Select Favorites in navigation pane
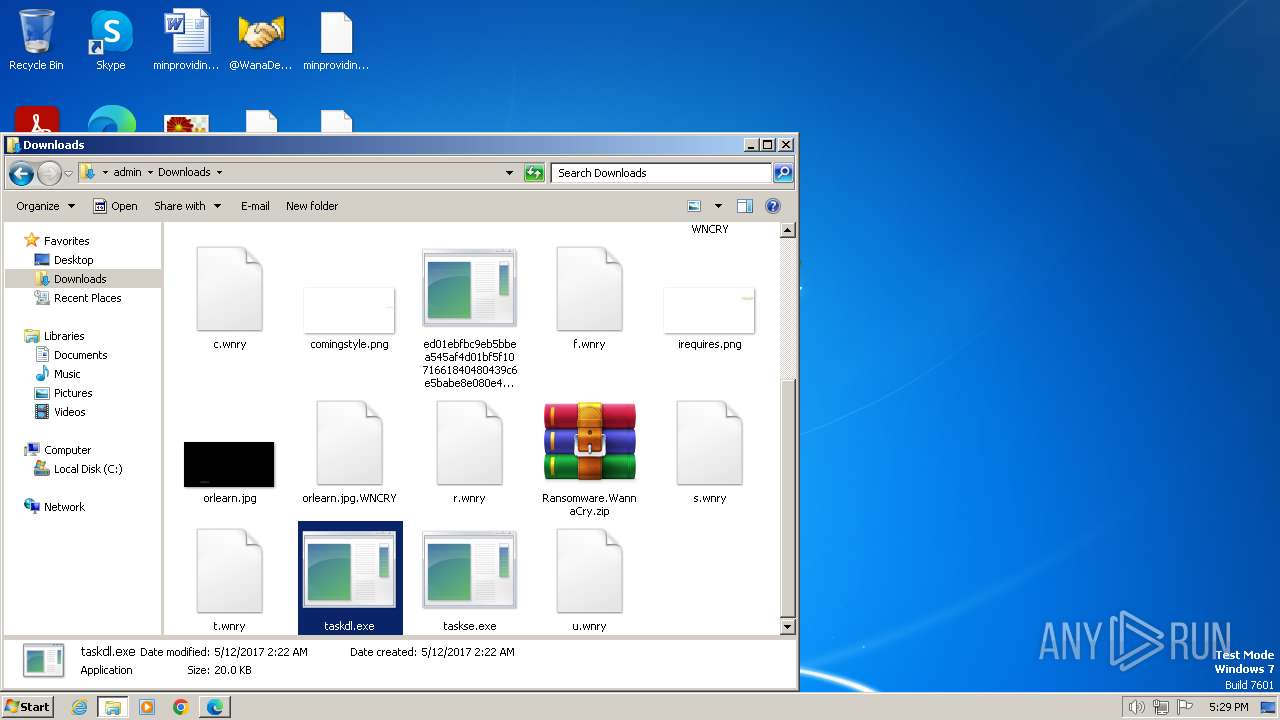Viewport: 1280px width, 720px height. [x=66, y=241]
